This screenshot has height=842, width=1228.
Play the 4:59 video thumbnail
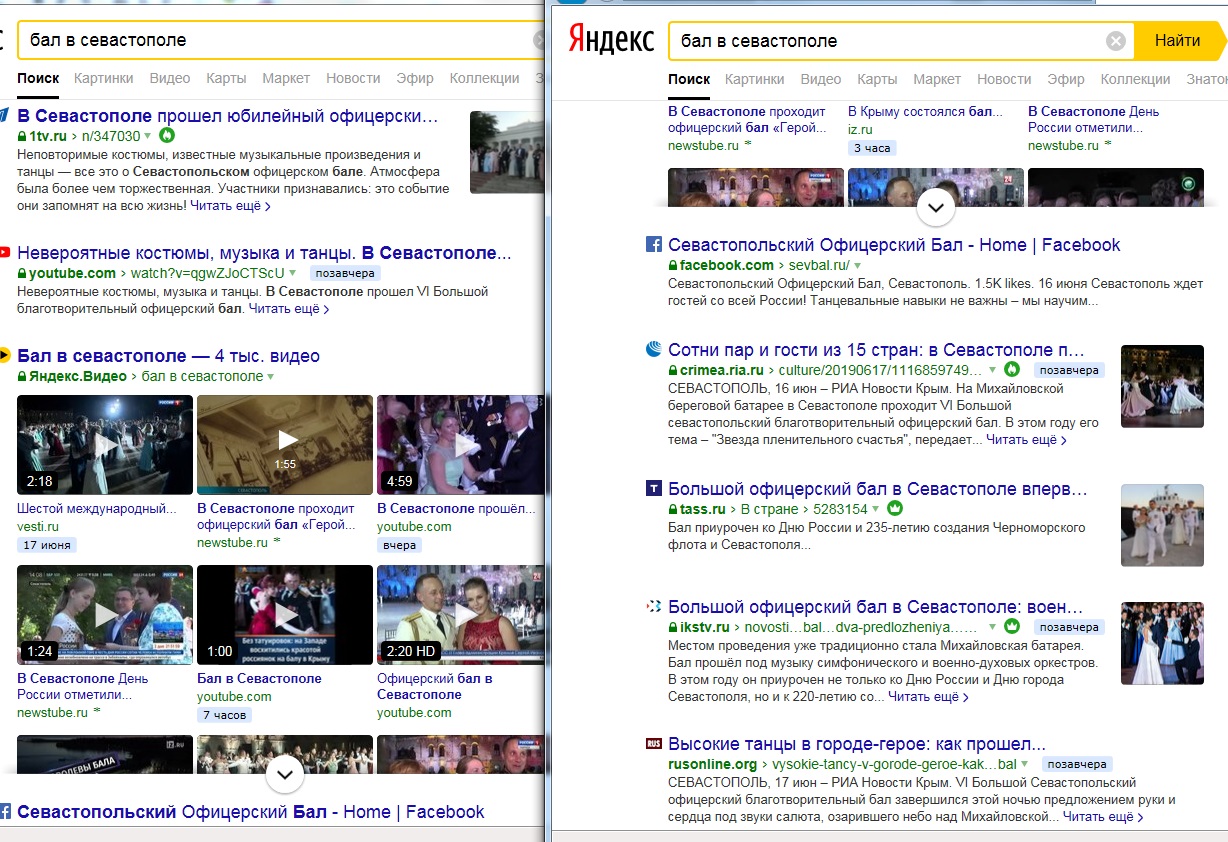tap(461, 445)
